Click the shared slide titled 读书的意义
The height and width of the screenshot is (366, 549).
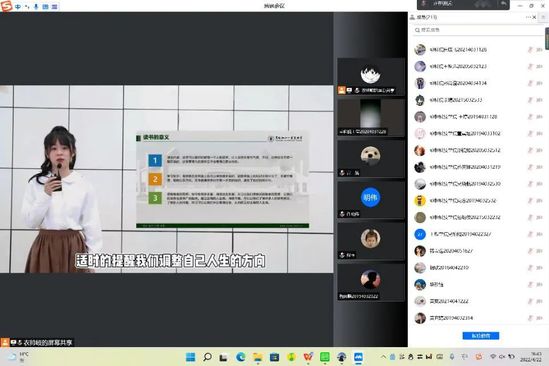tap(223, 180)
